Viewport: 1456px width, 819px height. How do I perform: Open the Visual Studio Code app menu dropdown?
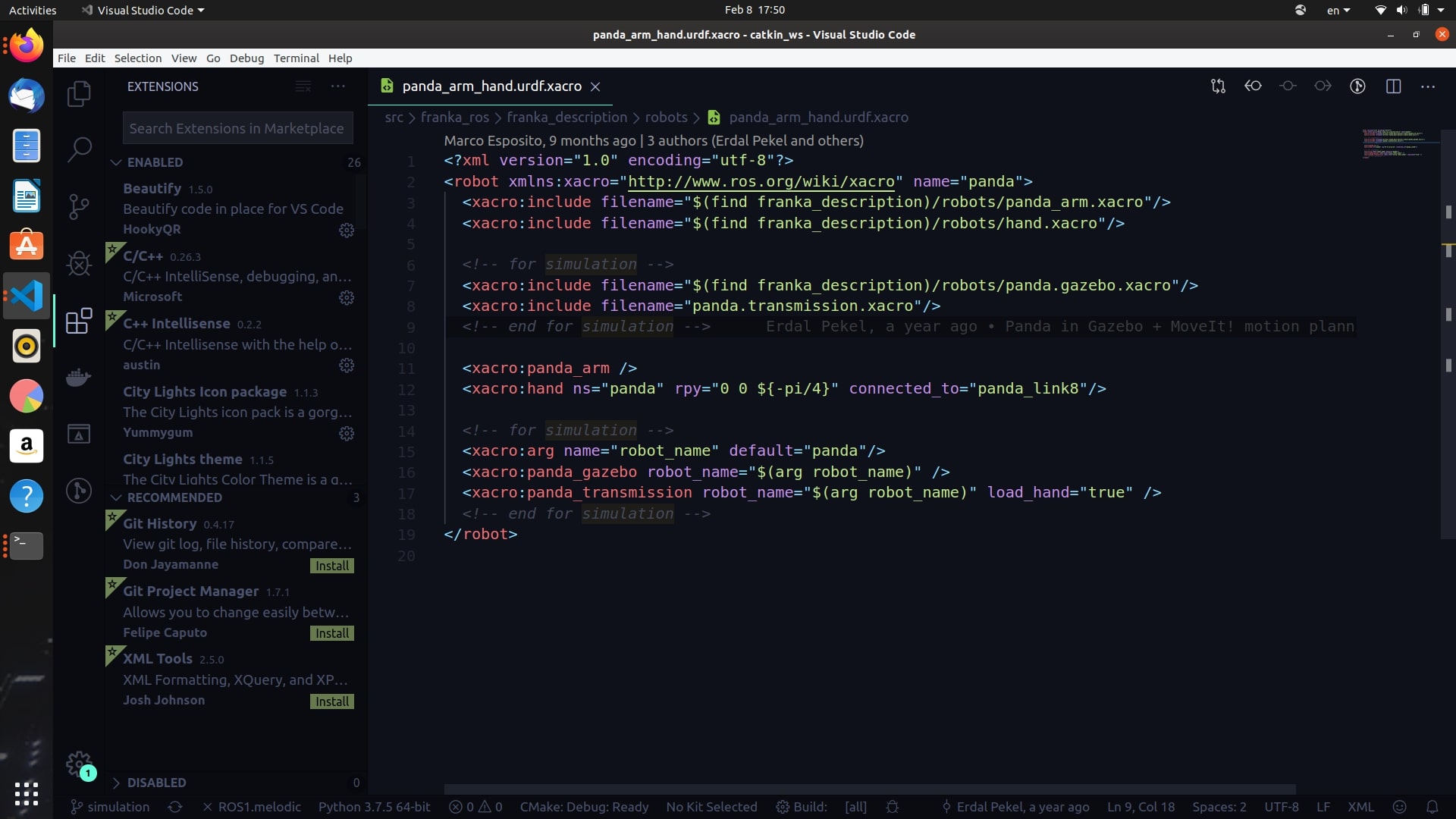click(x=144, y=10)
